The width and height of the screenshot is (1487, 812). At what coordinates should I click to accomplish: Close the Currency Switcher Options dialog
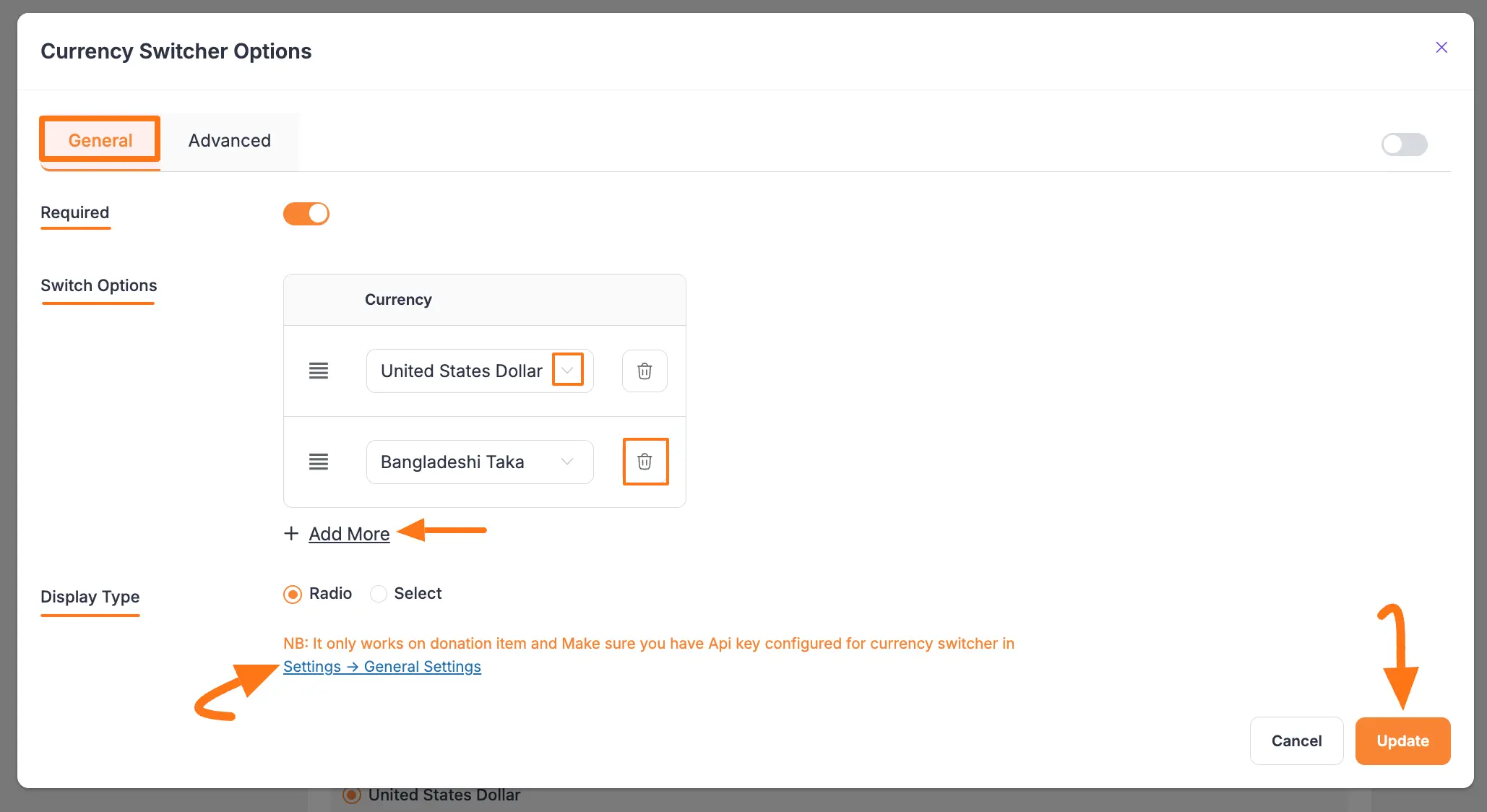1441,47
